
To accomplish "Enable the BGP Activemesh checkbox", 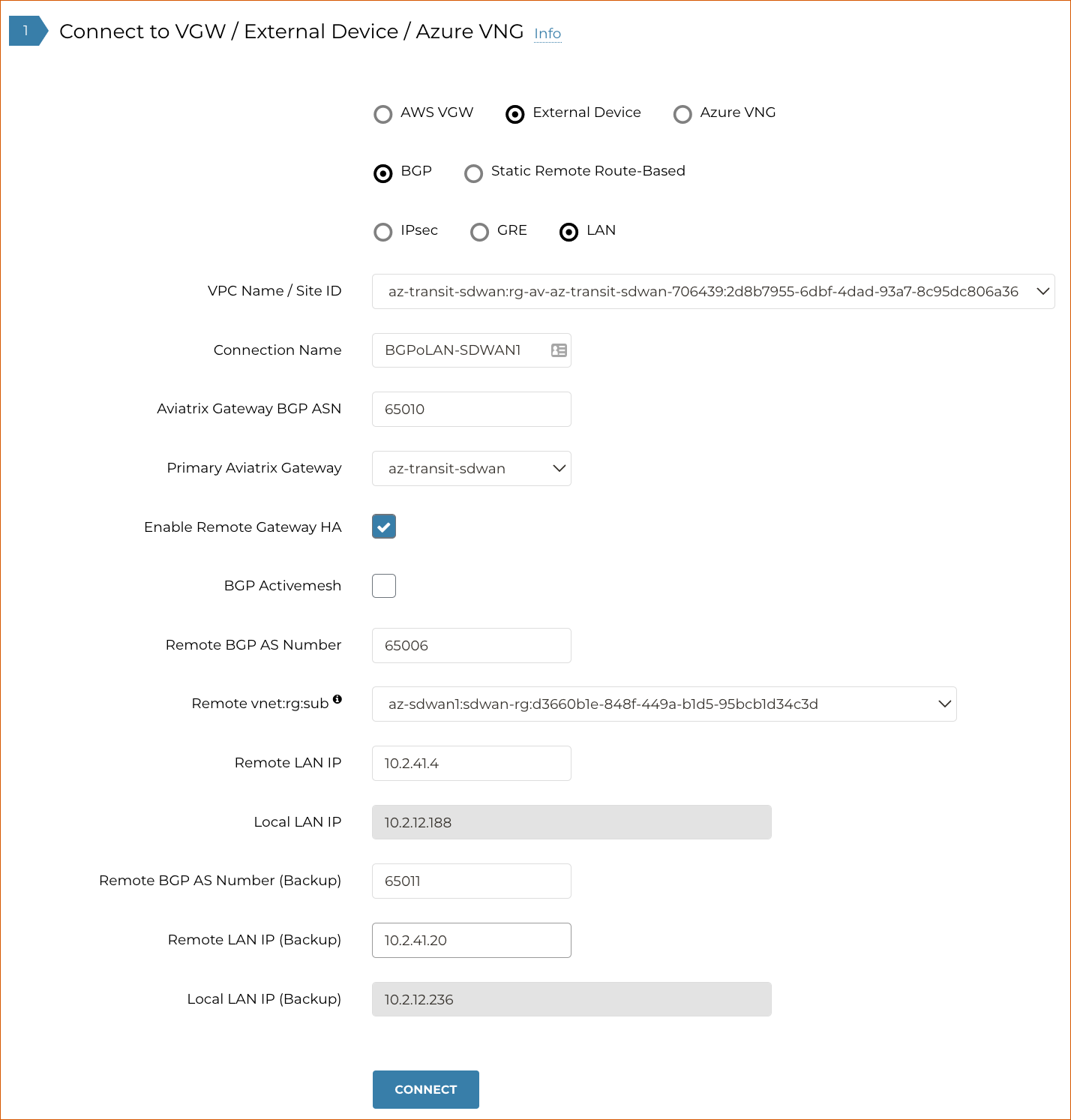I will (383, 585).
